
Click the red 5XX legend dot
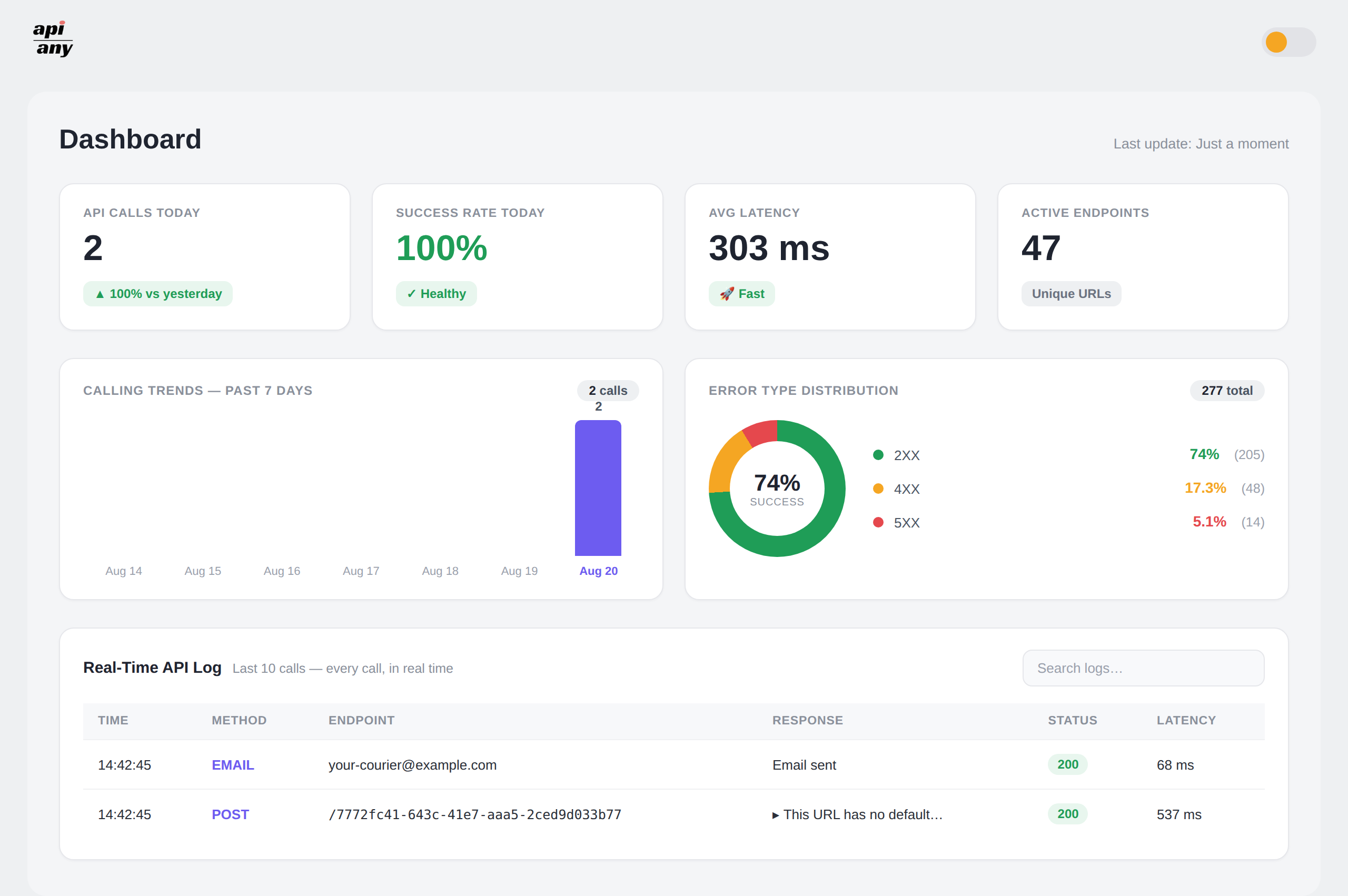(x=878, y=522)
